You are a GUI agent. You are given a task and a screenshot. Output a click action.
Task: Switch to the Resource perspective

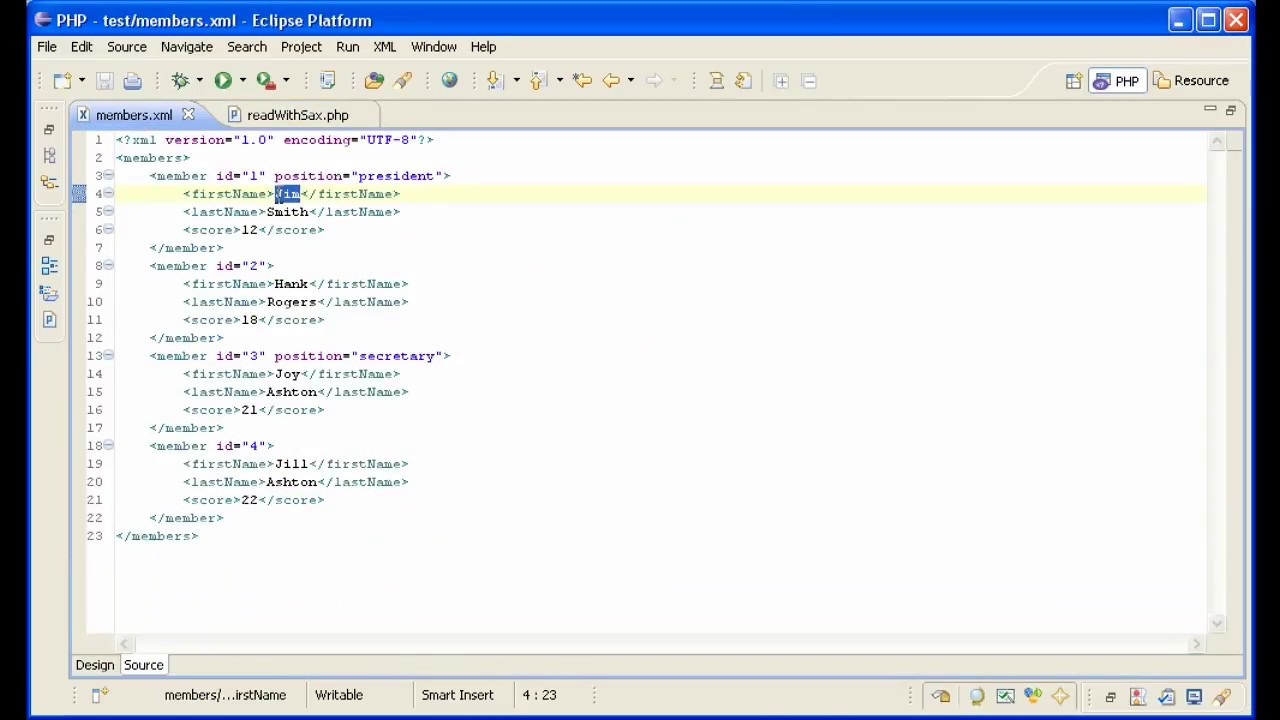(x=1190, y=81)
